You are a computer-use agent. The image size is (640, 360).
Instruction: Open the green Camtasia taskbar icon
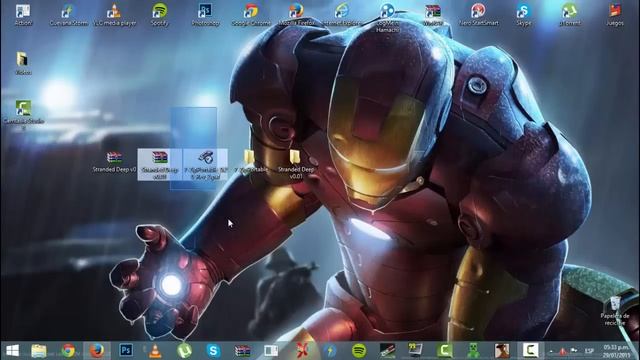444,351
